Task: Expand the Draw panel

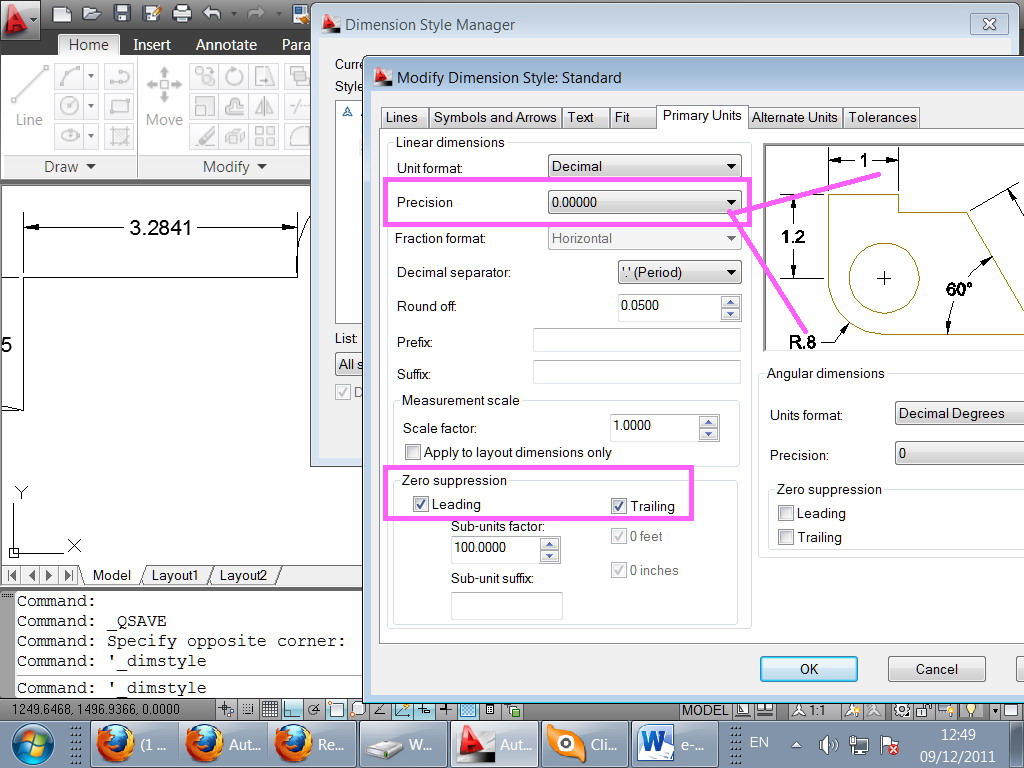Action: (70, 167)
